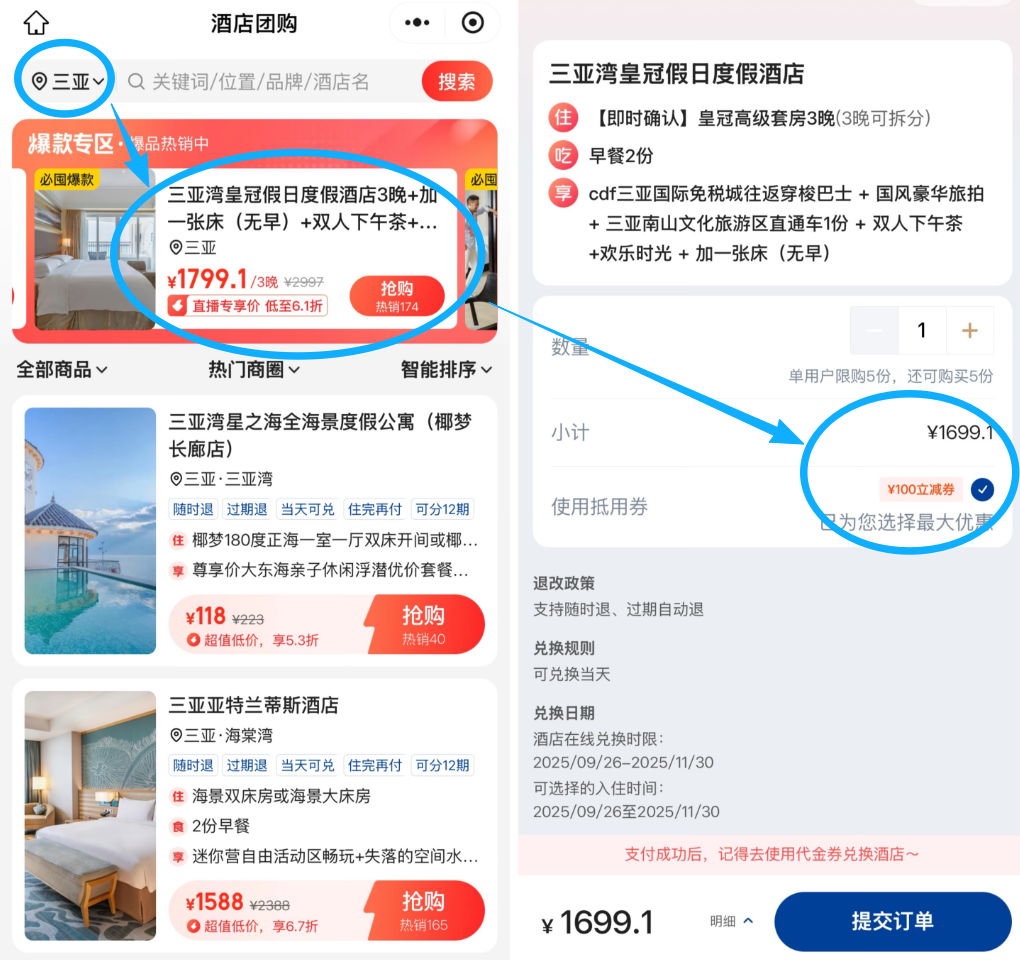Tap 抢购 for the ¥118 apartment
Viewport: 1020px width, 960px height.
[x=424, y=624]
